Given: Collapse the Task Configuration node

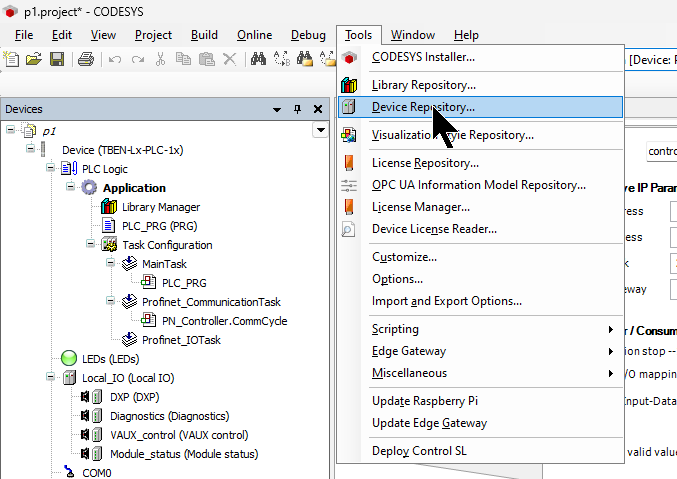Looking at the screenshot, I should pos(90,243).
